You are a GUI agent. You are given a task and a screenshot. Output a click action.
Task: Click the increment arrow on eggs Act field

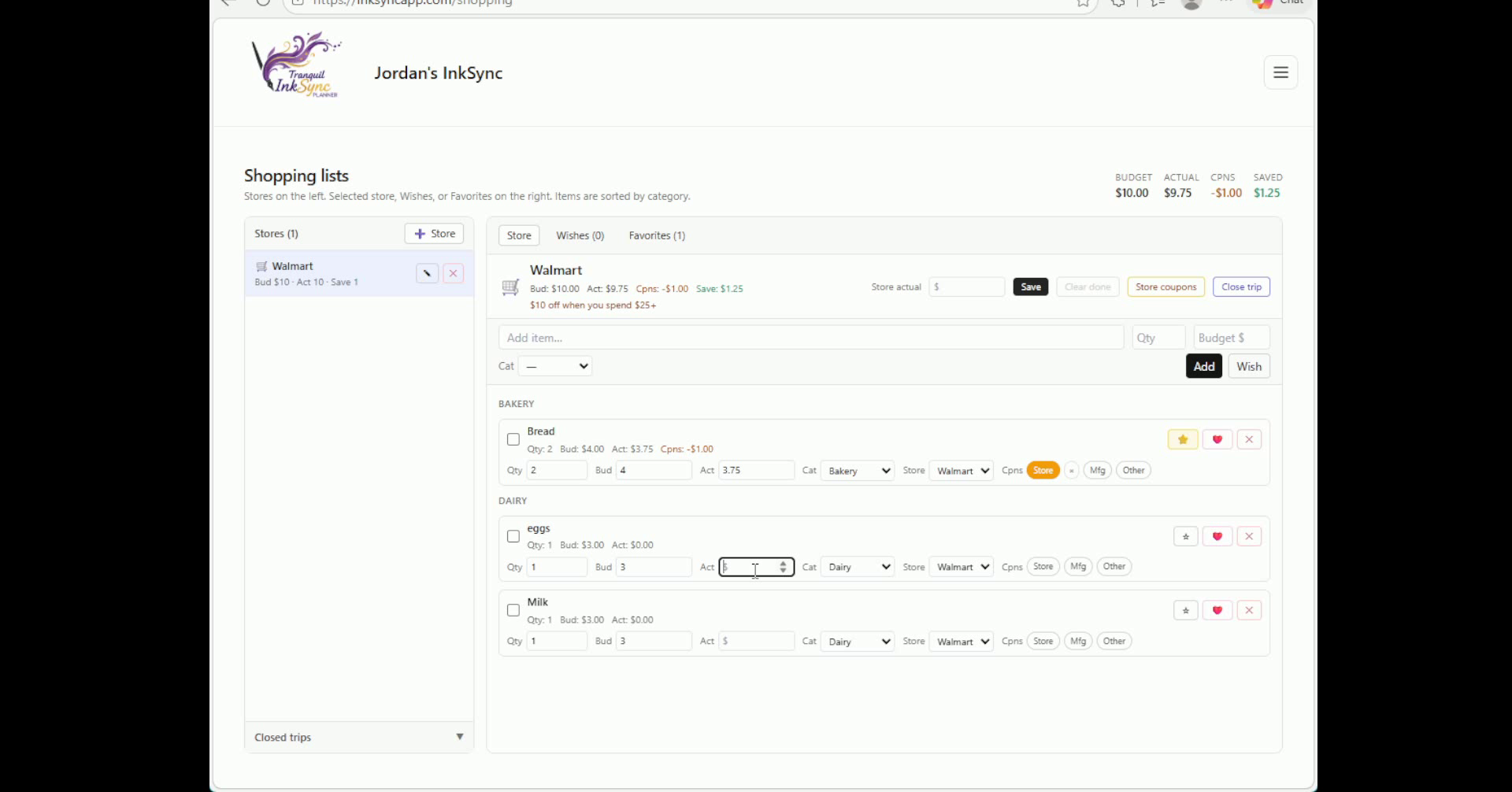point(782,562)
